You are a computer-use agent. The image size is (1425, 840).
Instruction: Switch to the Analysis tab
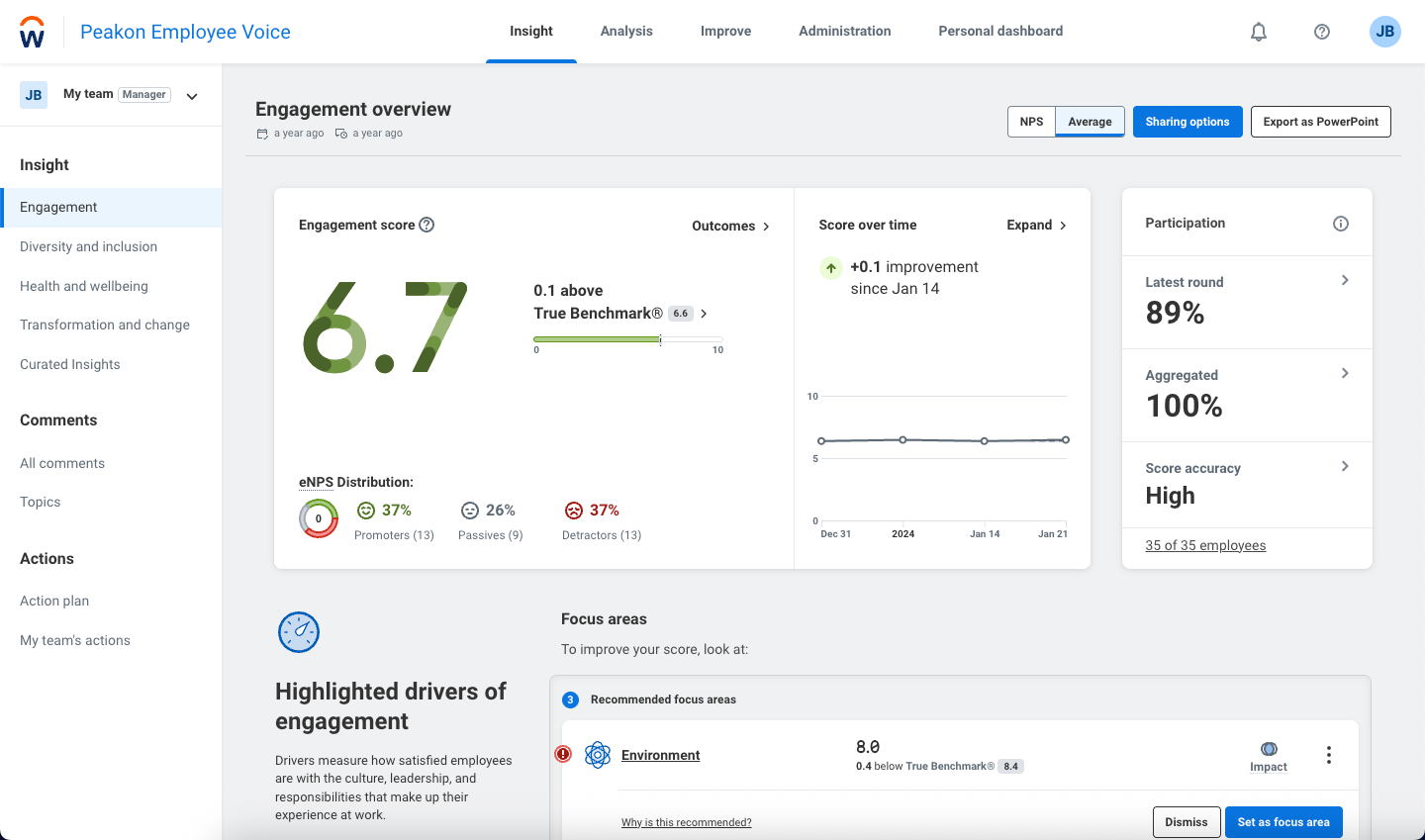(625, 31)
